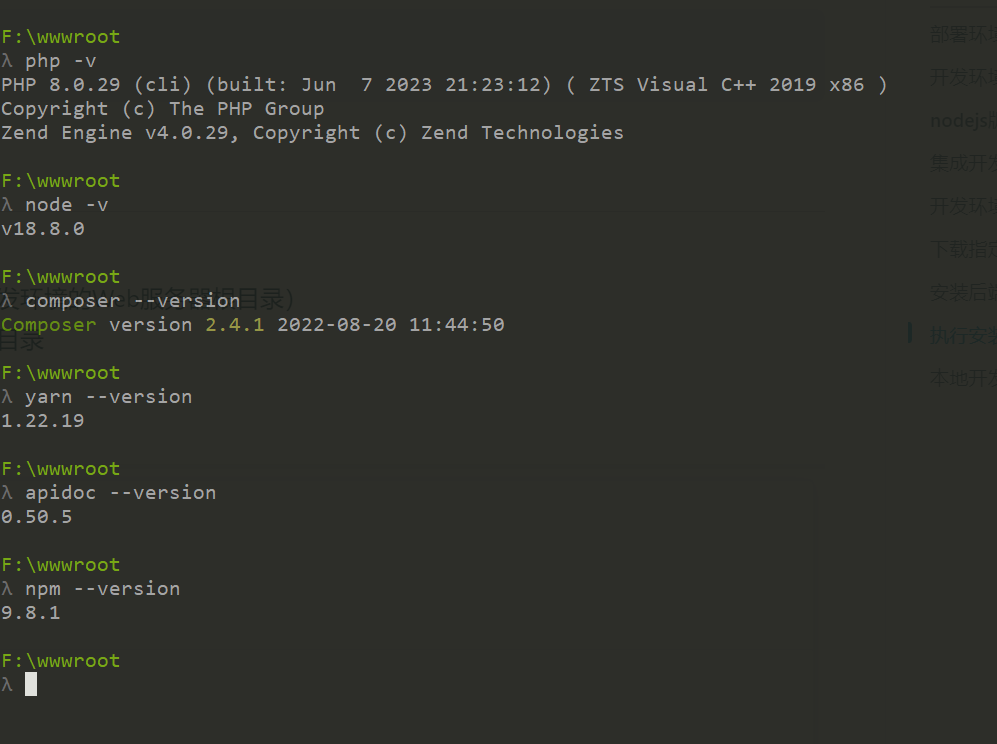Click the Zend Engine v4.0.29 output line
The image size is (997, 744).
pyautogui.click(x=312, y=133)
